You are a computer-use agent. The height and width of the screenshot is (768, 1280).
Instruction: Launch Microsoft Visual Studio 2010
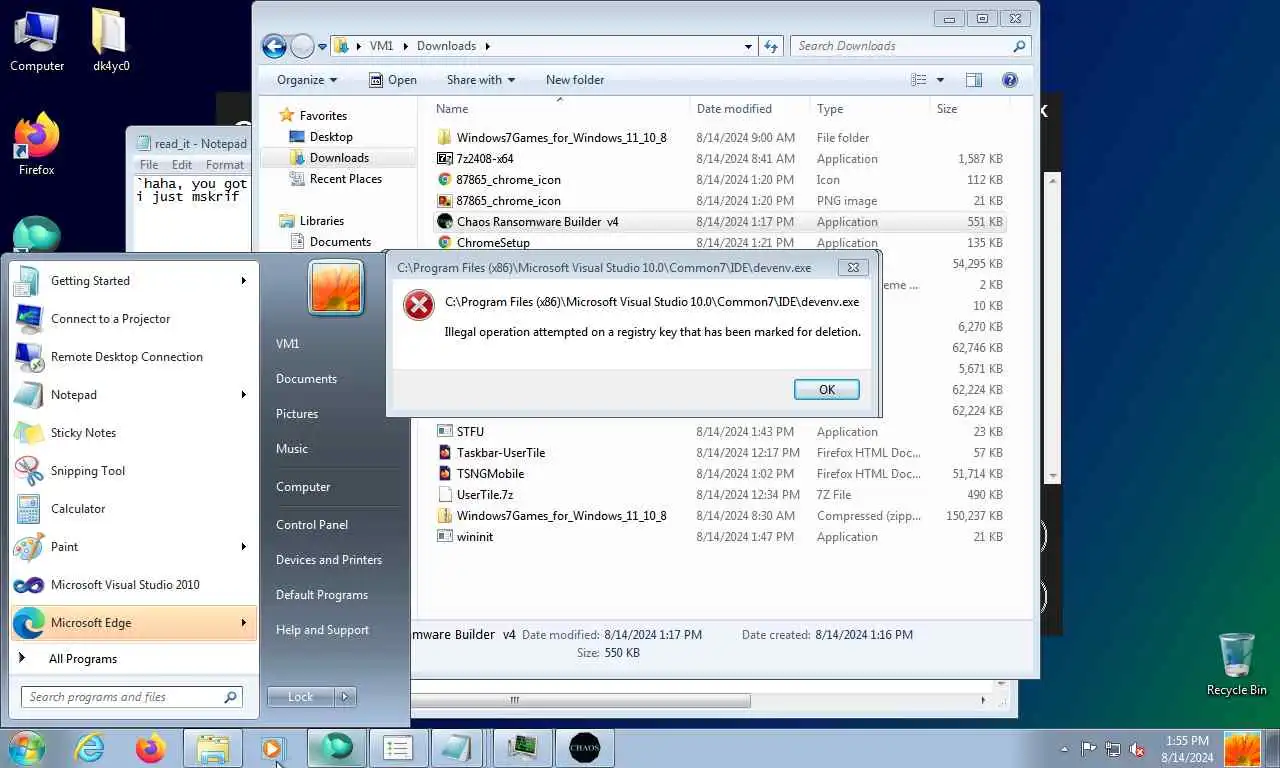(134, 585)
